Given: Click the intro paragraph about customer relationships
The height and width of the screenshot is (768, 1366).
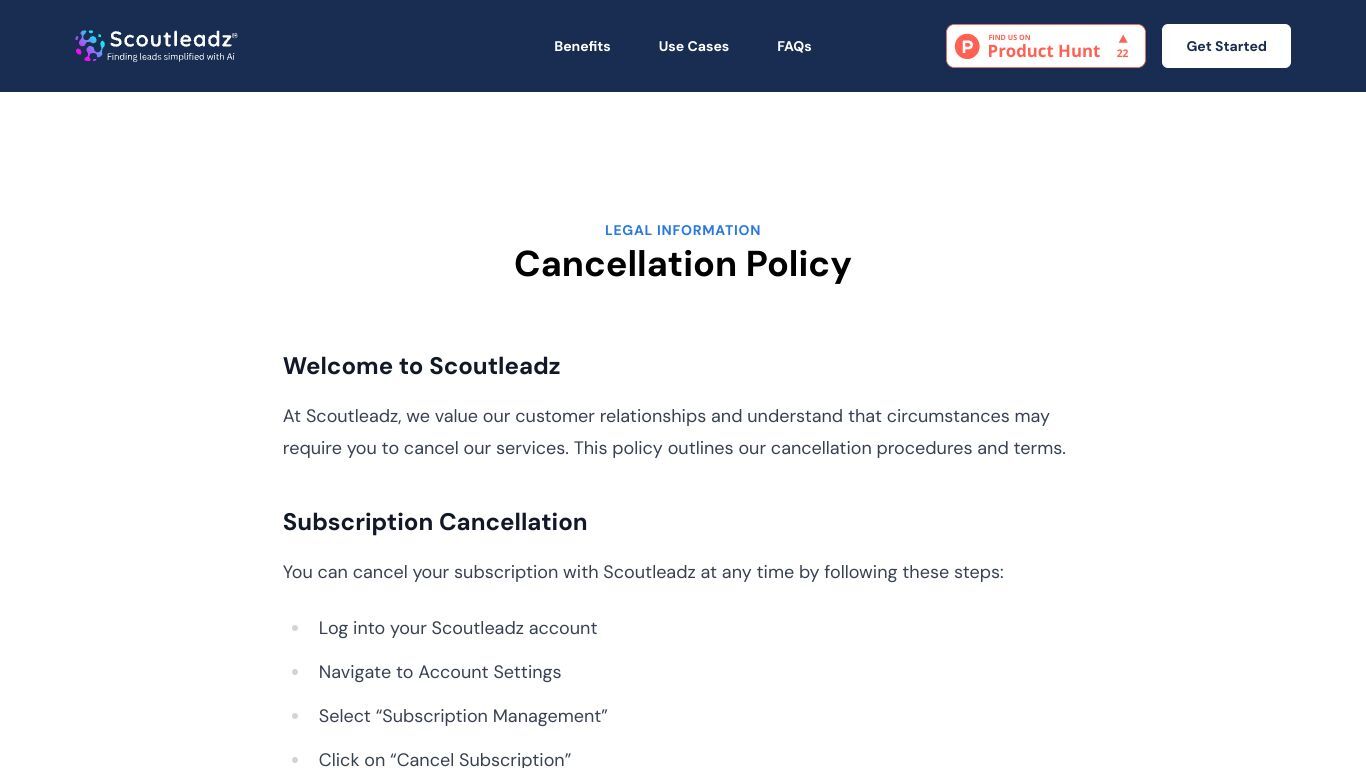Looking at the screenshot, I should (x=674, y=432).
